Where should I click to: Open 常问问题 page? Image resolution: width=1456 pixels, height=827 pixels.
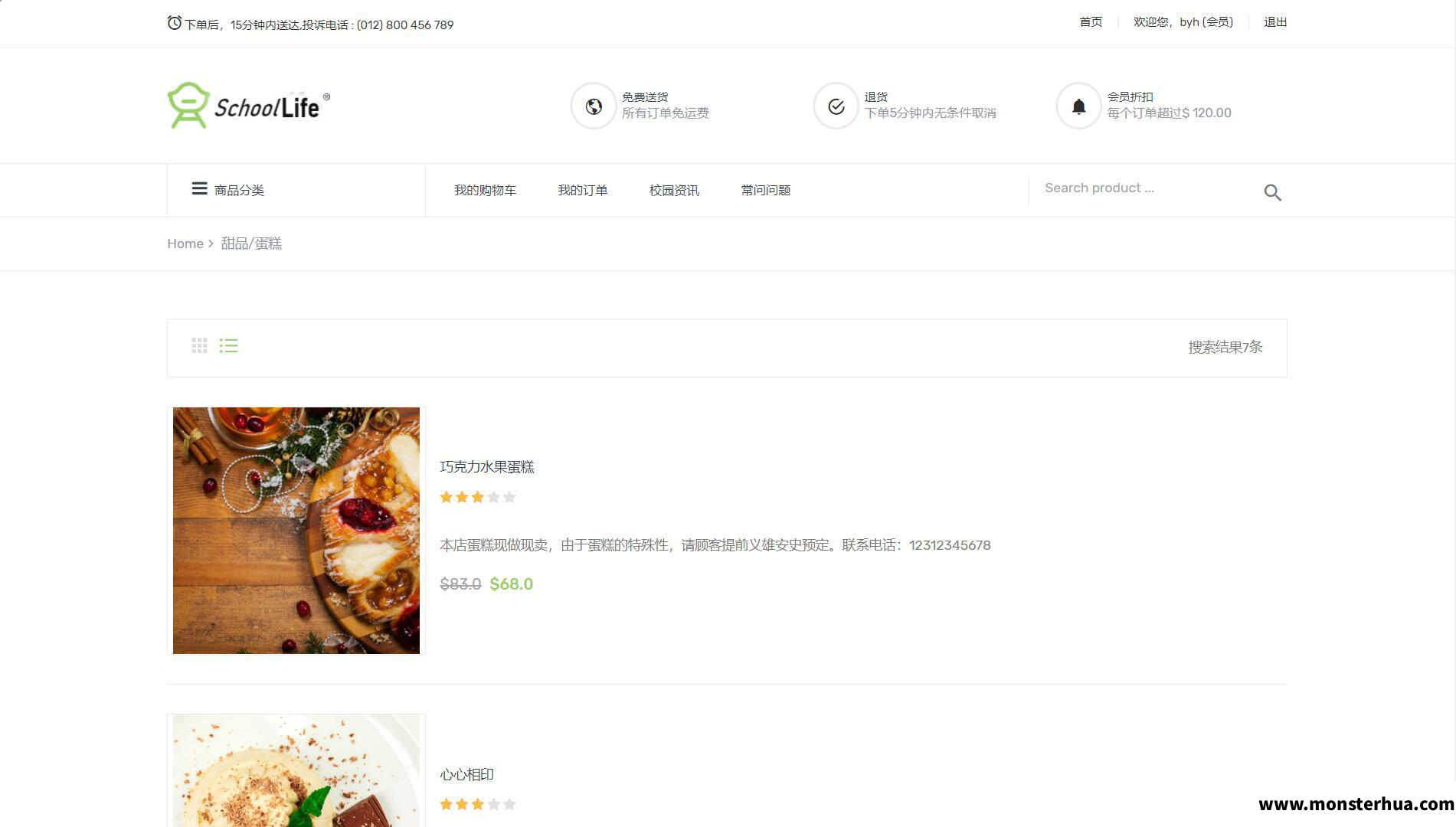tap(765, 190)
